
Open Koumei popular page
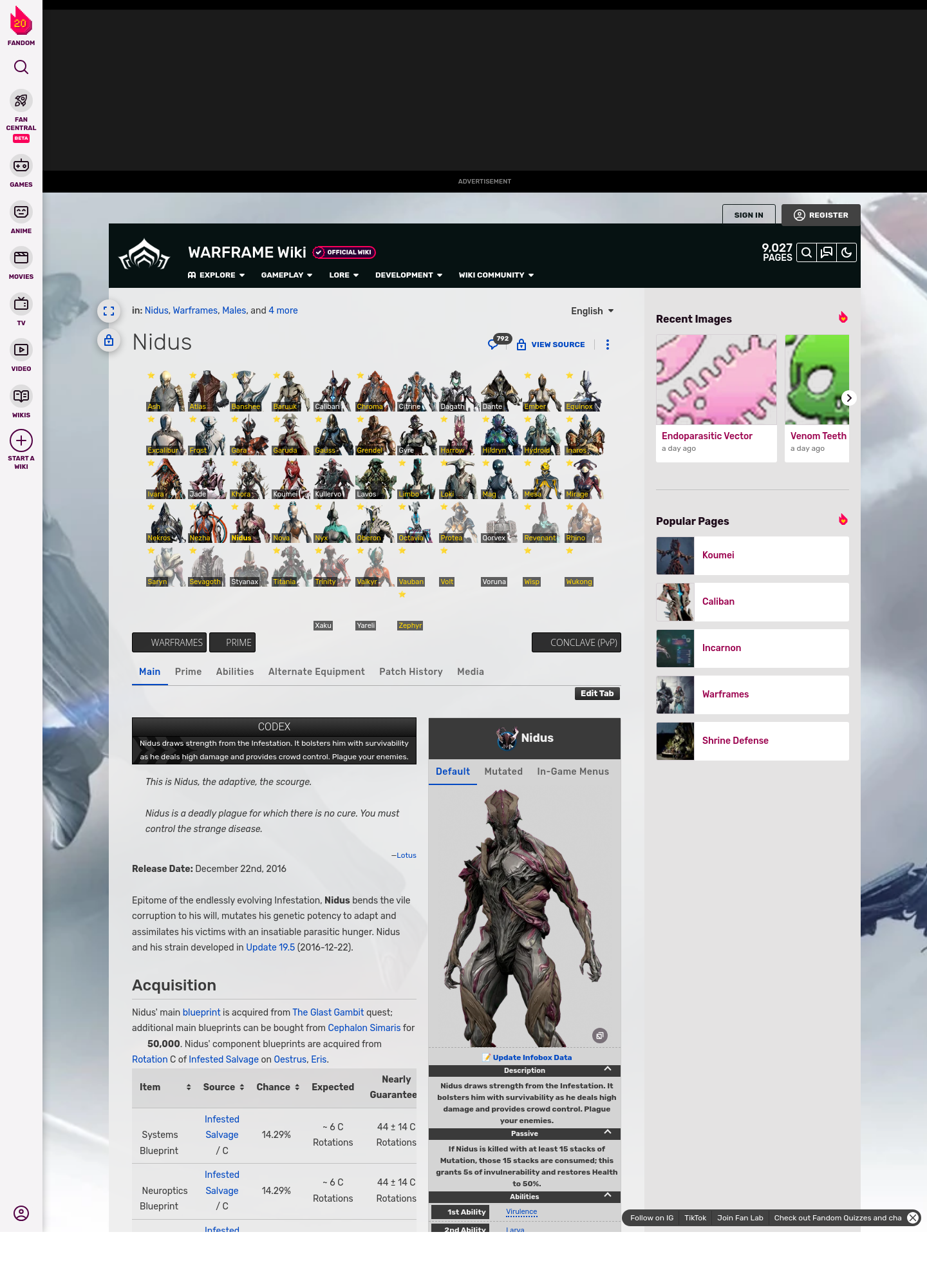pyautogui.click(x=753, y=555)
